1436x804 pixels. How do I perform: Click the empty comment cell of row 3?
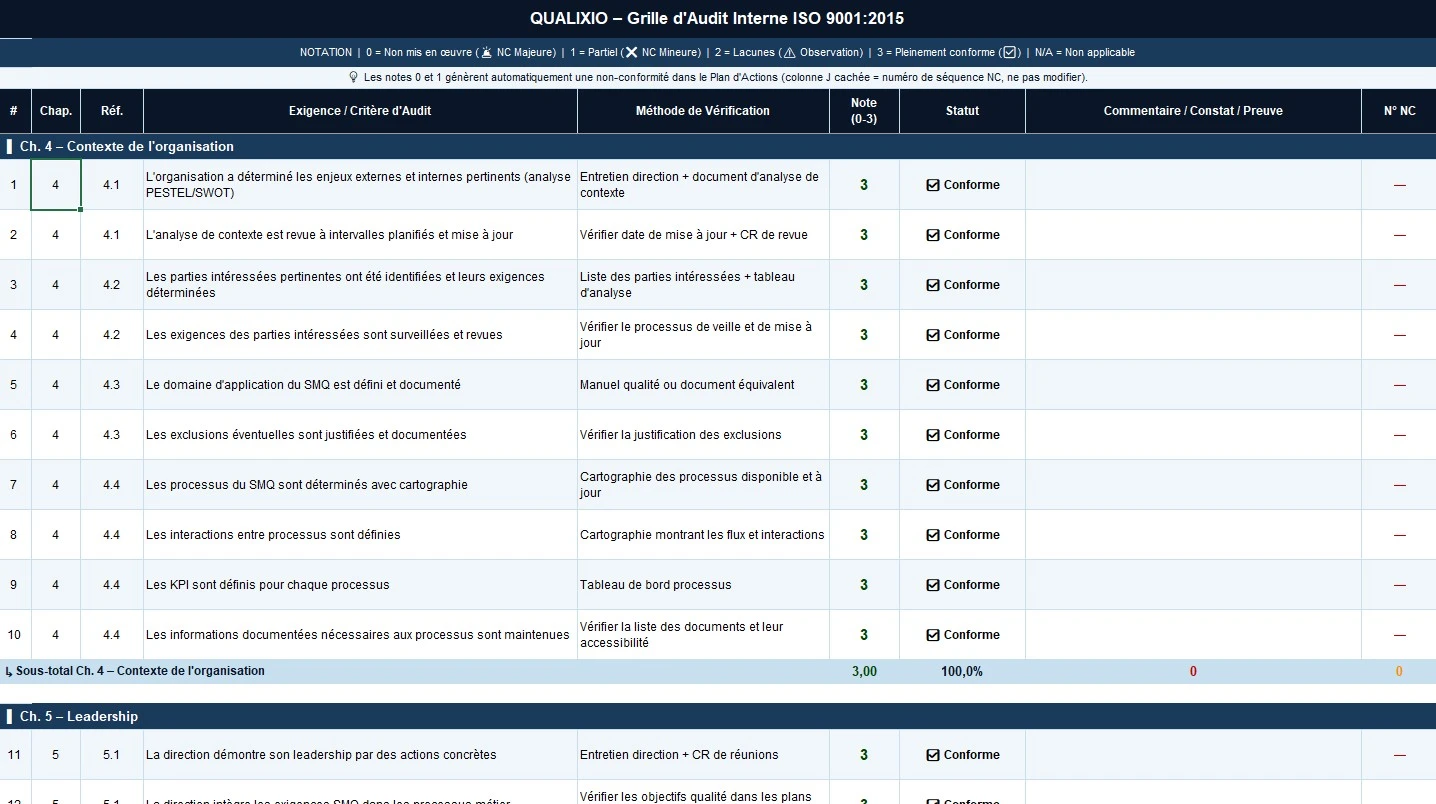1193,285
